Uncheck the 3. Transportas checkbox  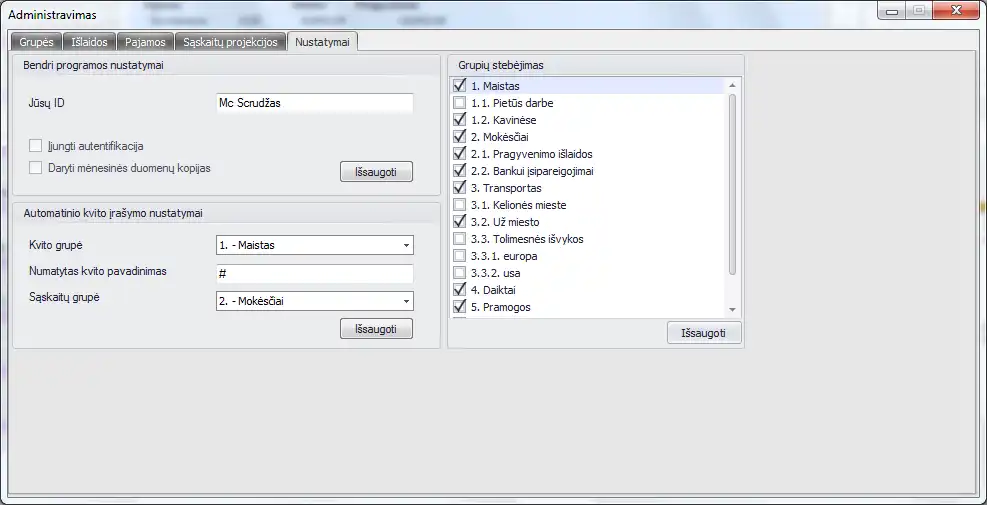pyautogui.click(x=460, y=188)
